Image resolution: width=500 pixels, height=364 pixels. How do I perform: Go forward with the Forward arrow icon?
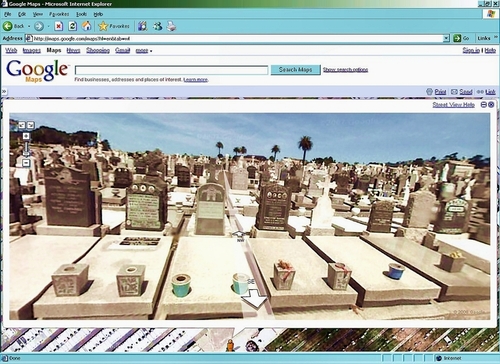point(39,26)
